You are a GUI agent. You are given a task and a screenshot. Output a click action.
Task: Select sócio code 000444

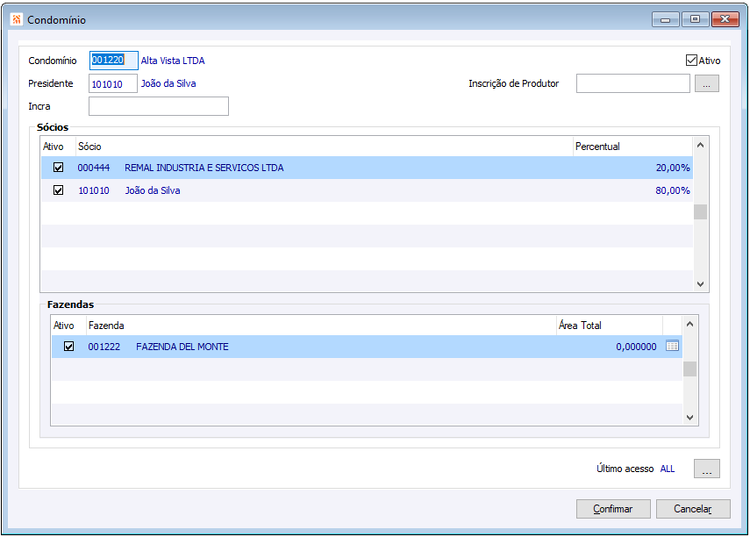click(x=94, y=168)
